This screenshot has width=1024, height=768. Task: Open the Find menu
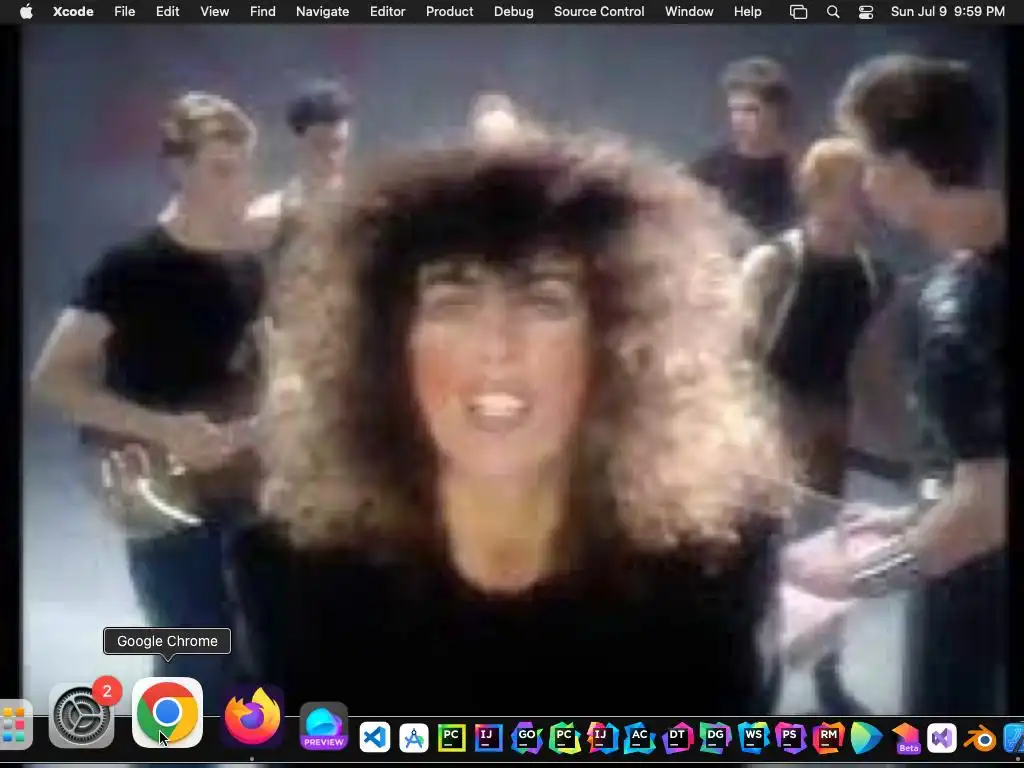tap(263, 11)
